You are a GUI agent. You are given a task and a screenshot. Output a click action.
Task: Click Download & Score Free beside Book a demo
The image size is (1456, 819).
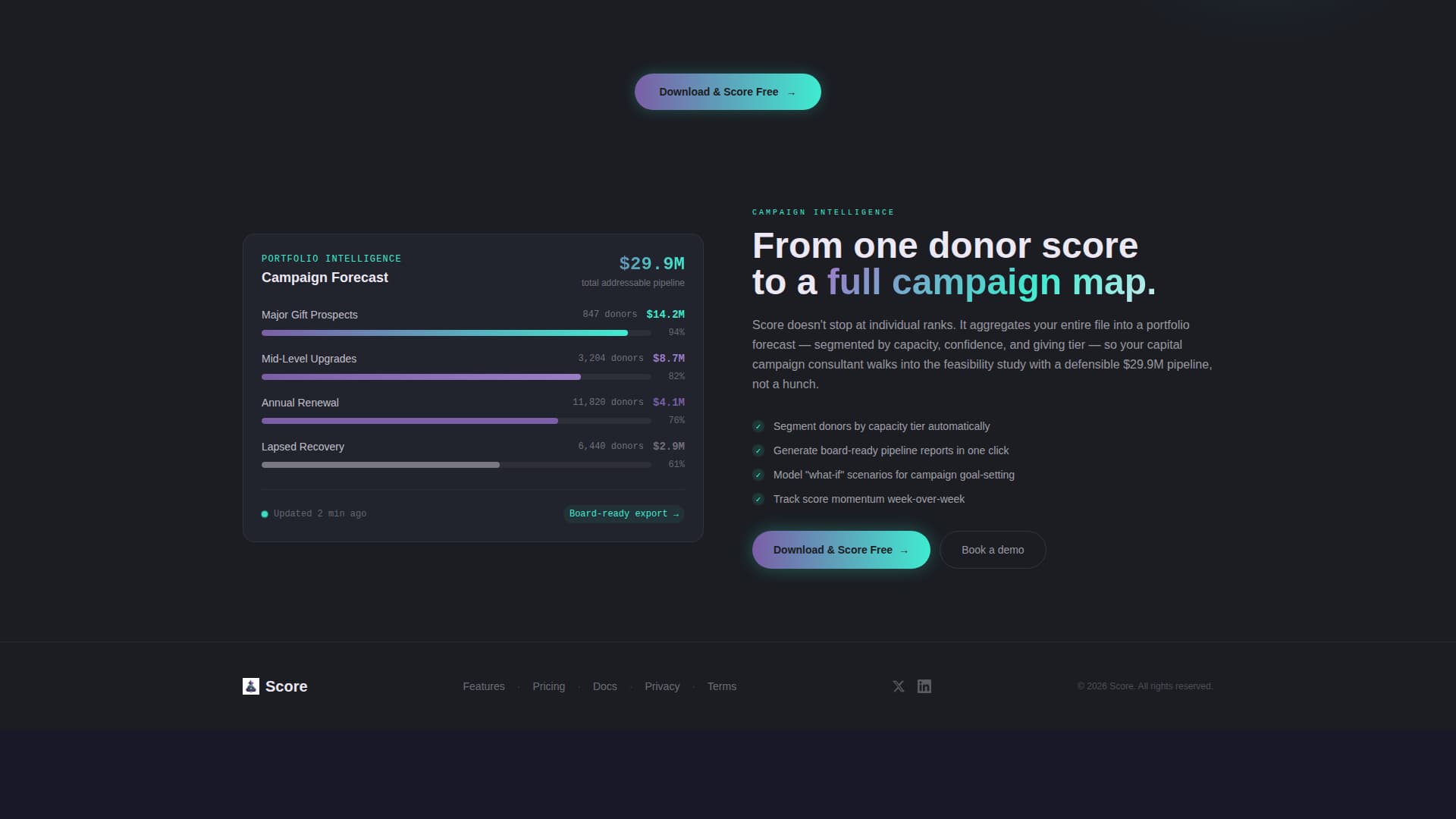click(x=841, y=550)
